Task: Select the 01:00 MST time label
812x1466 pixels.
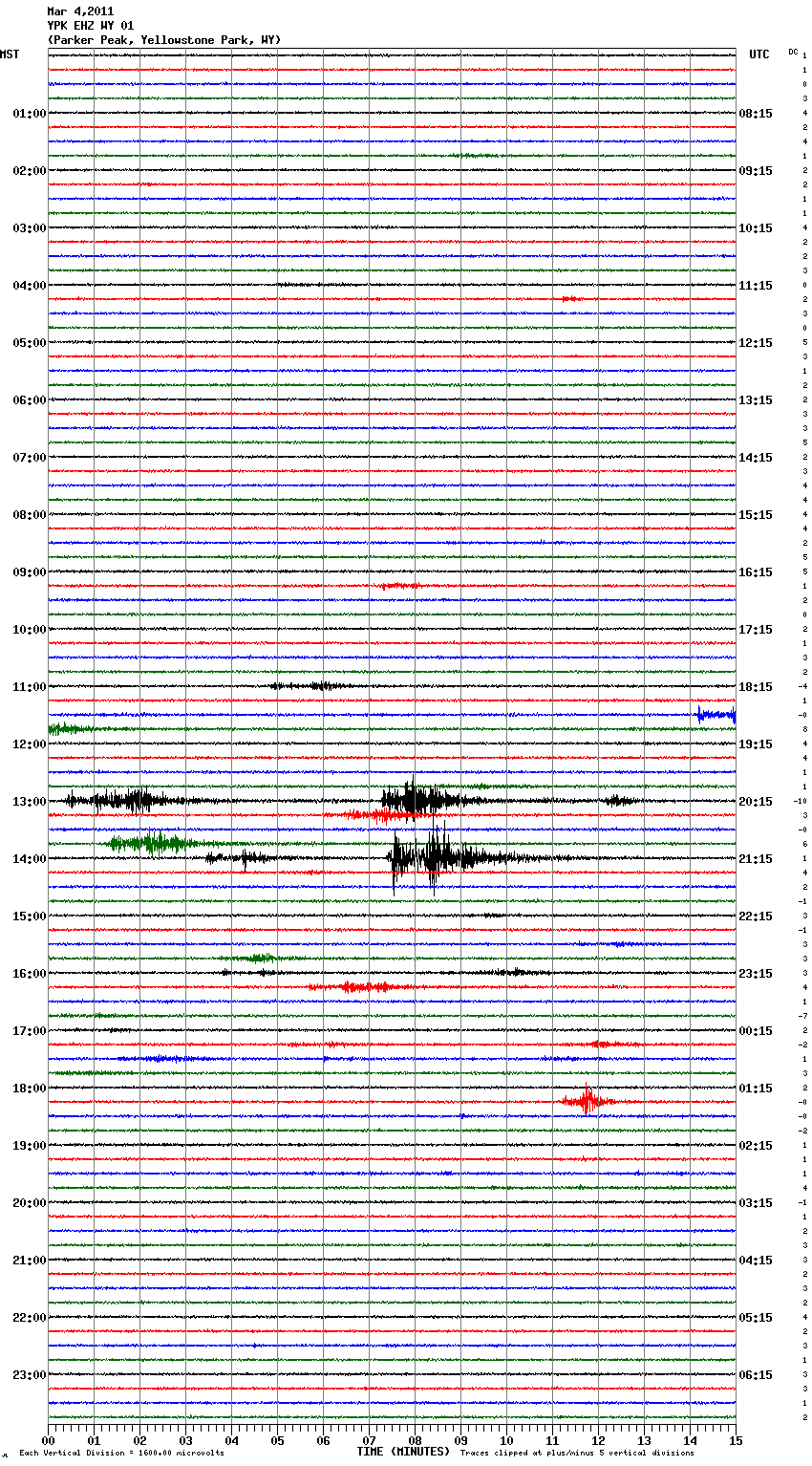Action: point(30,114)
